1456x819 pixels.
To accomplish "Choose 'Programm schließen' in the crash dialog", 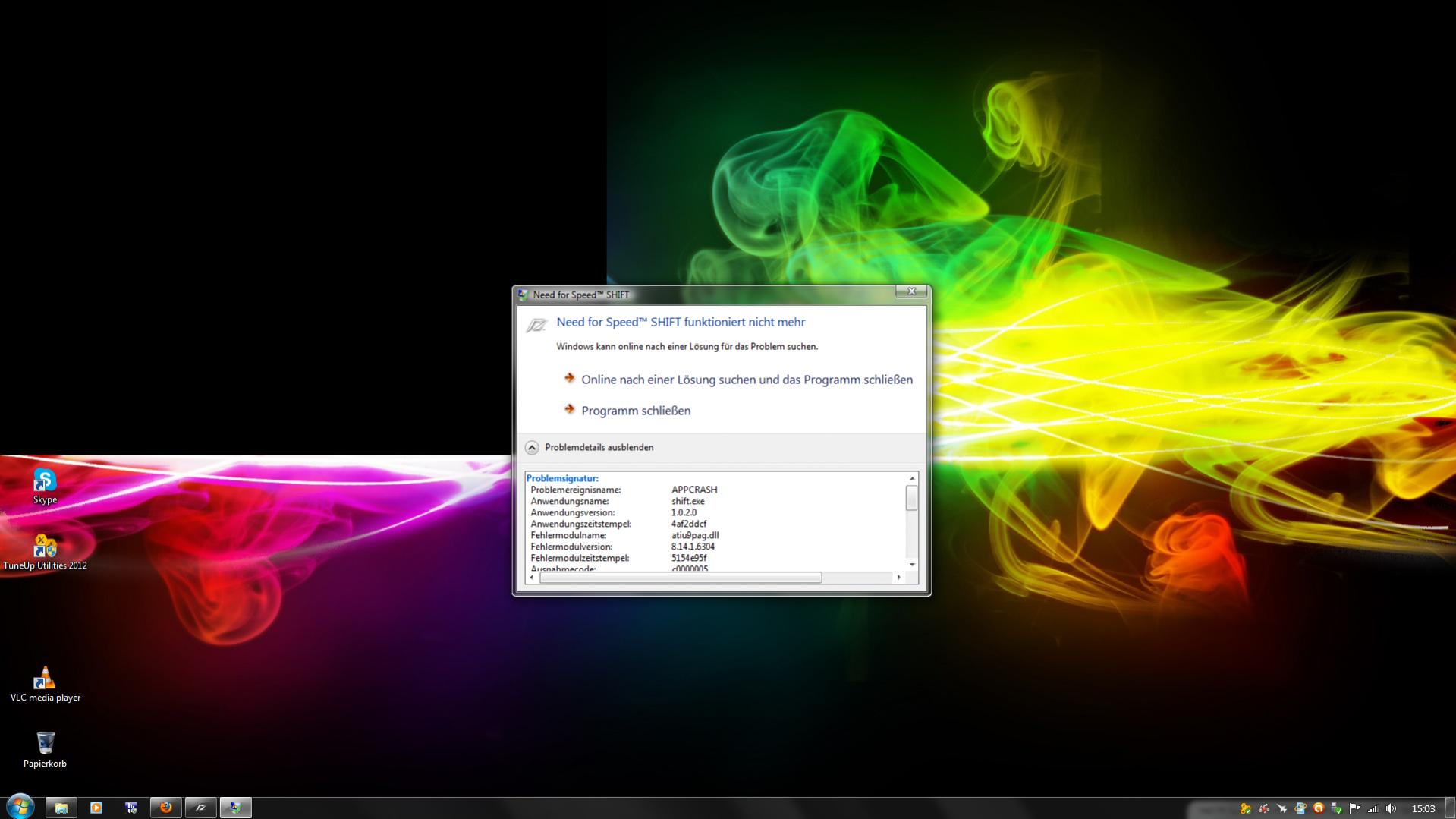I will tap(627, 411).
